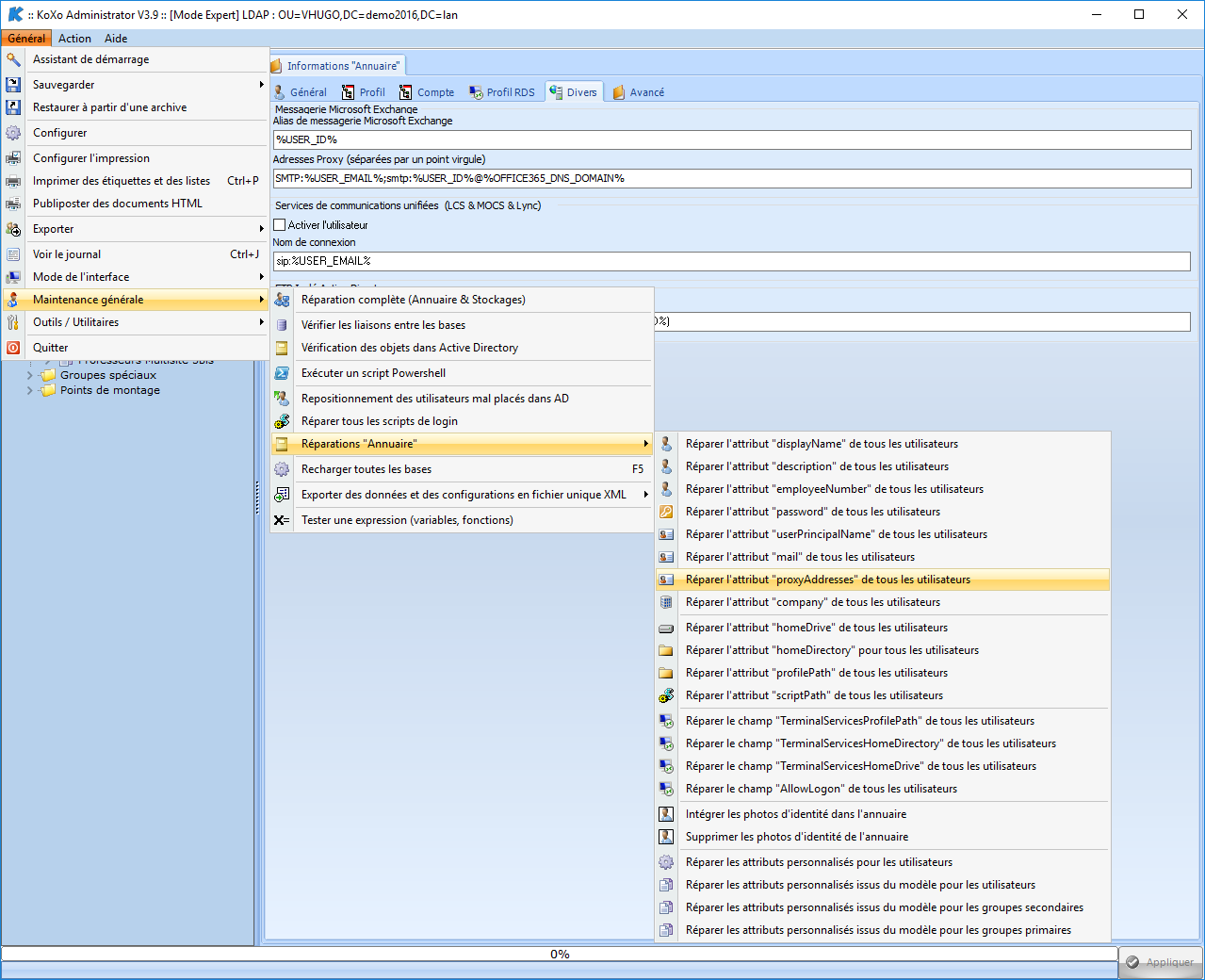Click the PowerShell icon beside Exécuter un script
The image size is (1205, 980).
[282, 373]
